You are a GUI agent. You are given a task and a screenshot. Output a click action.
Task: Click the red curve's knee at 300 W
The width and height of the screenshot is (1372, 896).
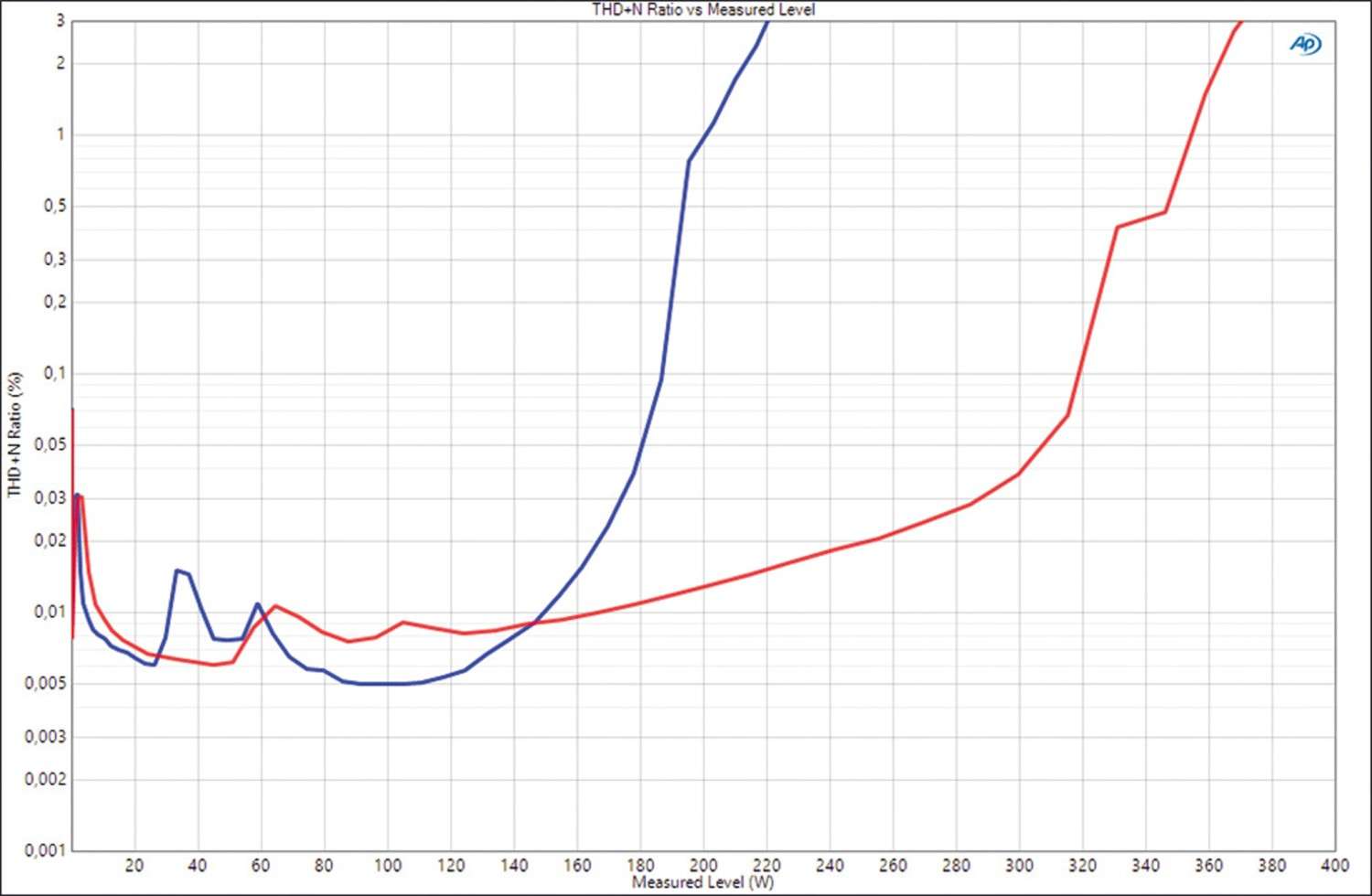pyautogui.click(x=1019, y=474)
